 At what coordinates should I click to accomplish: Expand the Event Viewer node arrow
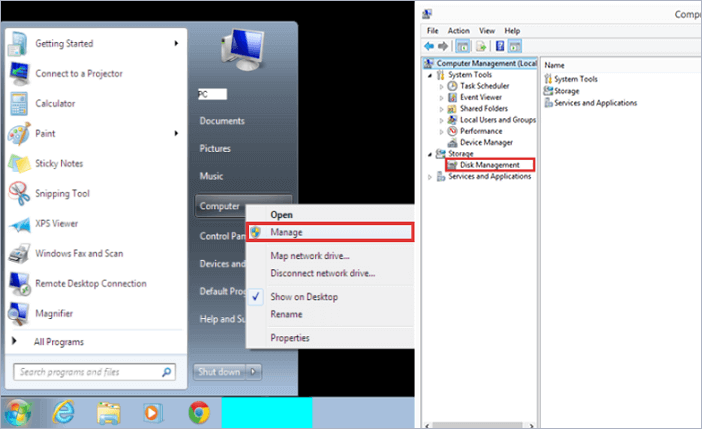click(441, 98)
